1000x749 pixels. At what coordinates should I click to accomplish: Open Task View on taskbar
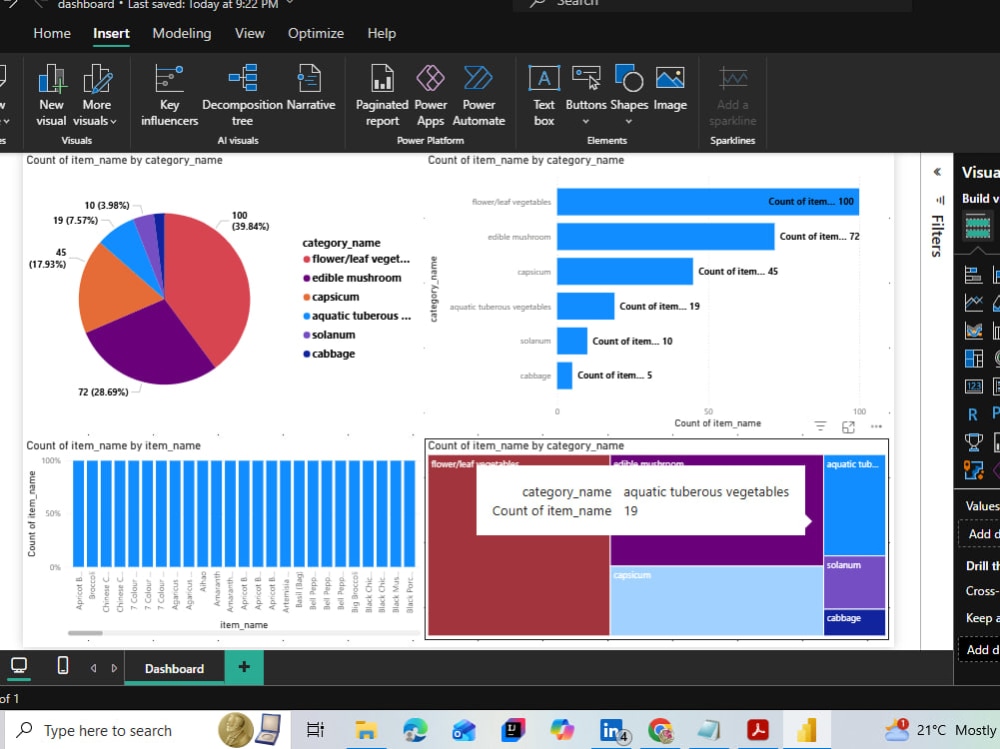point(315,729)
